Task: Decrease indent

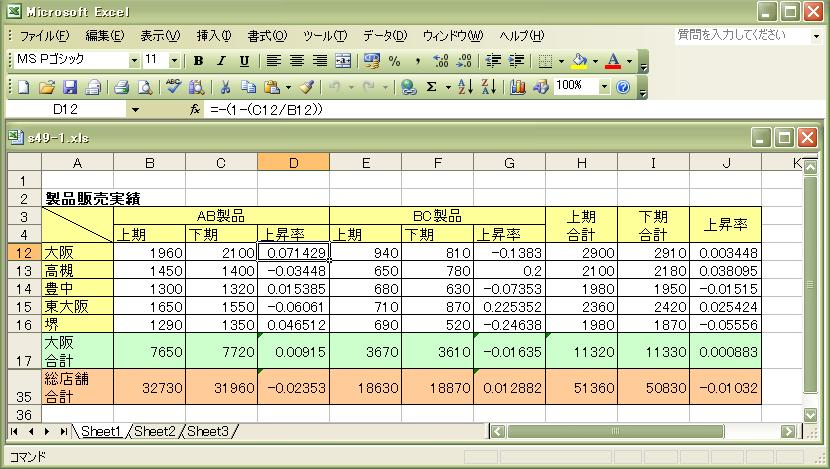Action: point(493,61)
